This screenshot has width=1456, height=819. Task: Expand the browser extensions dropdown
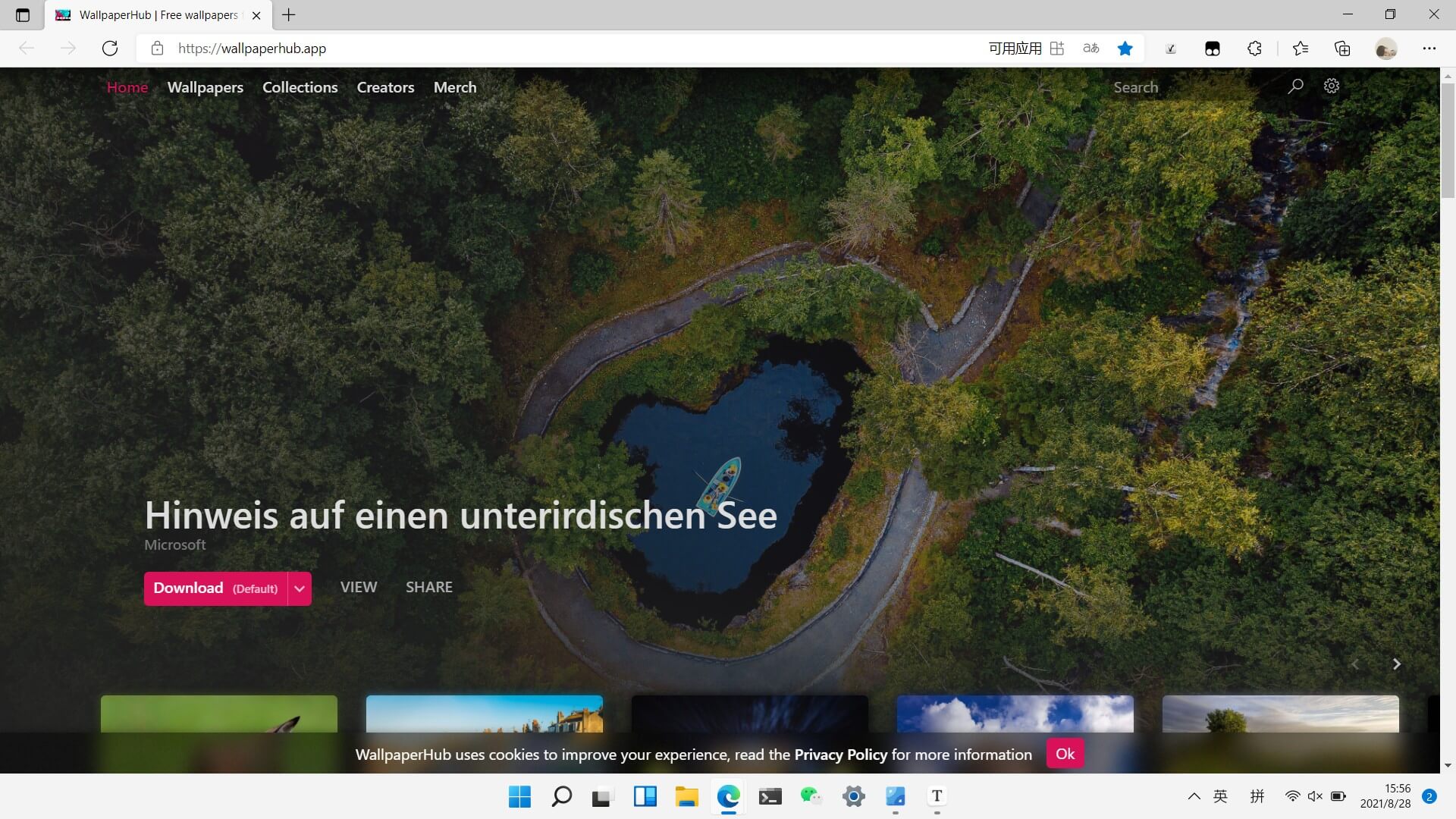coord(1255,48)
